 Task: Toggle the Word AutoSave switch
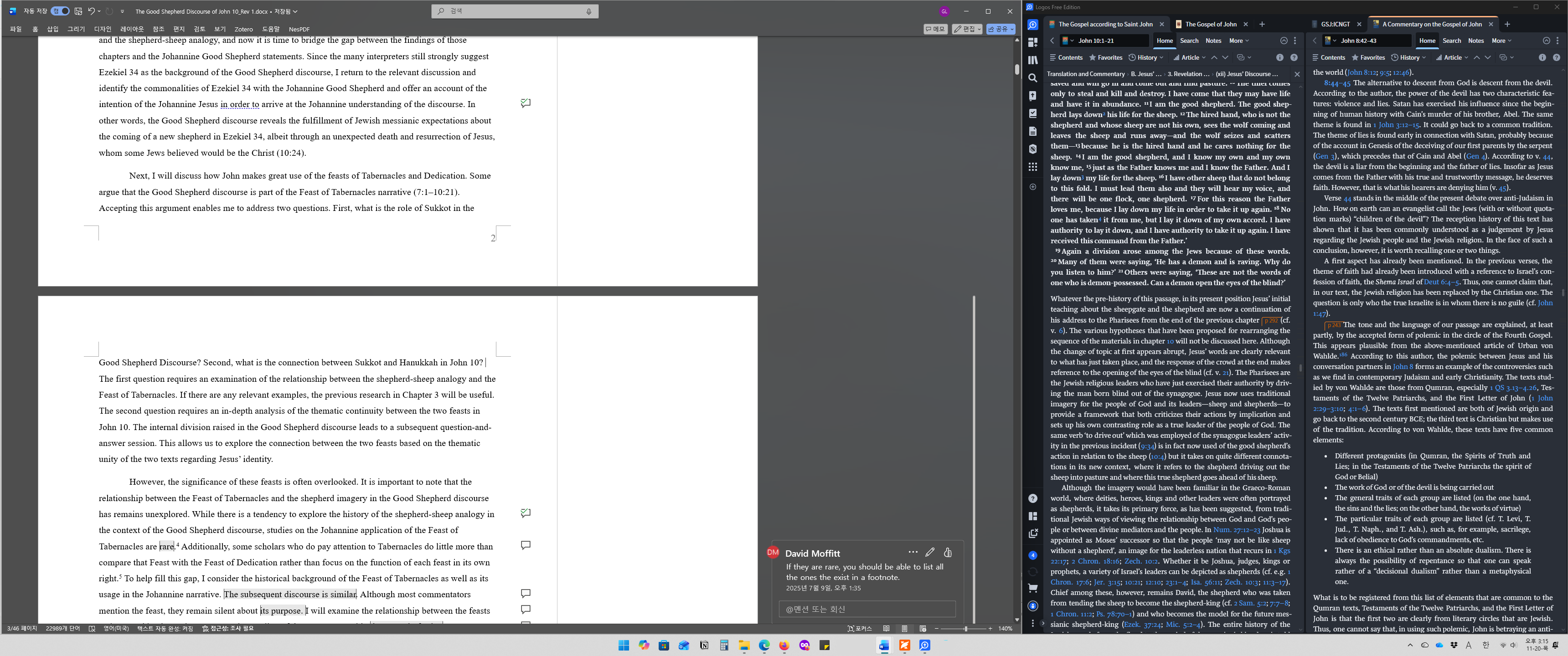click(x=60, y=11)
